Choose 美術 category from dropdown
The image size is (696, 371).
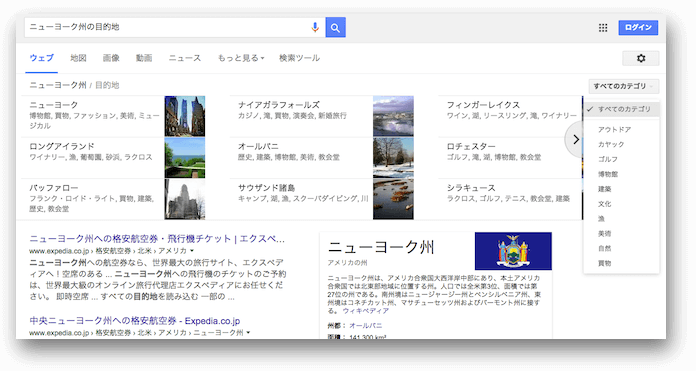(605, 233)
